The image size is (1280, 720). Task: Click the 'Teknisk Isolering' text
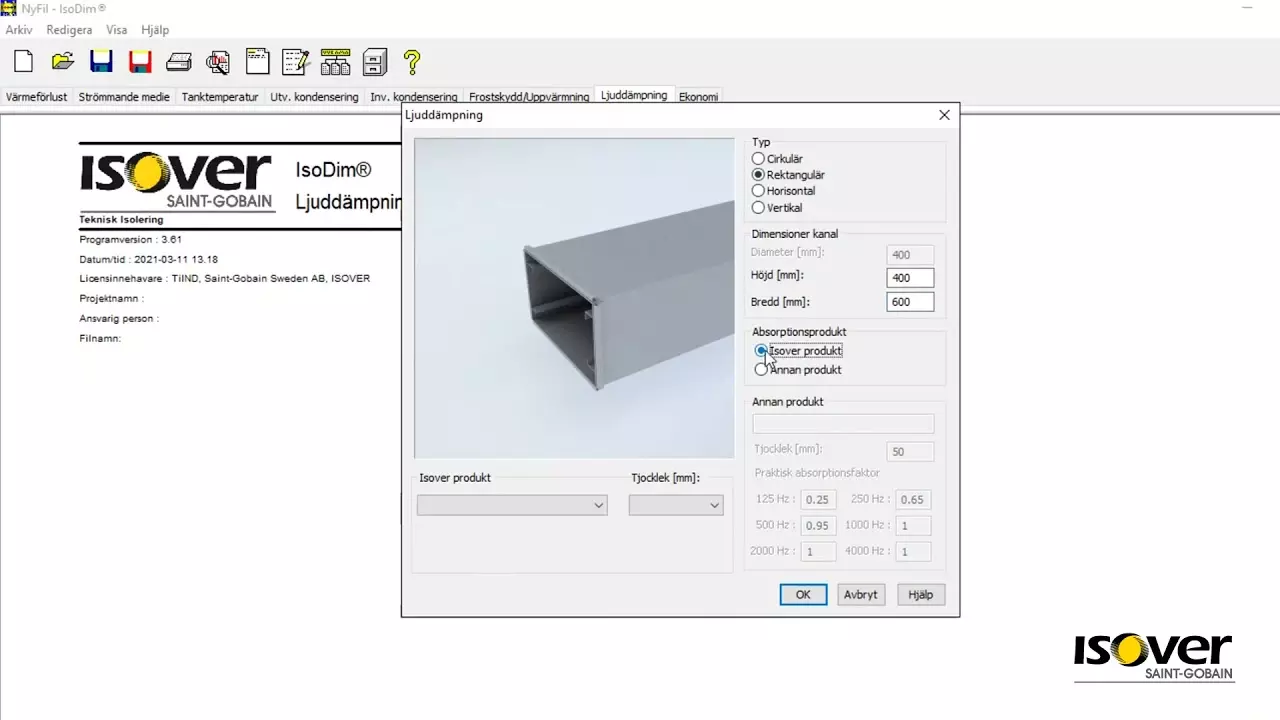point(121,219)
